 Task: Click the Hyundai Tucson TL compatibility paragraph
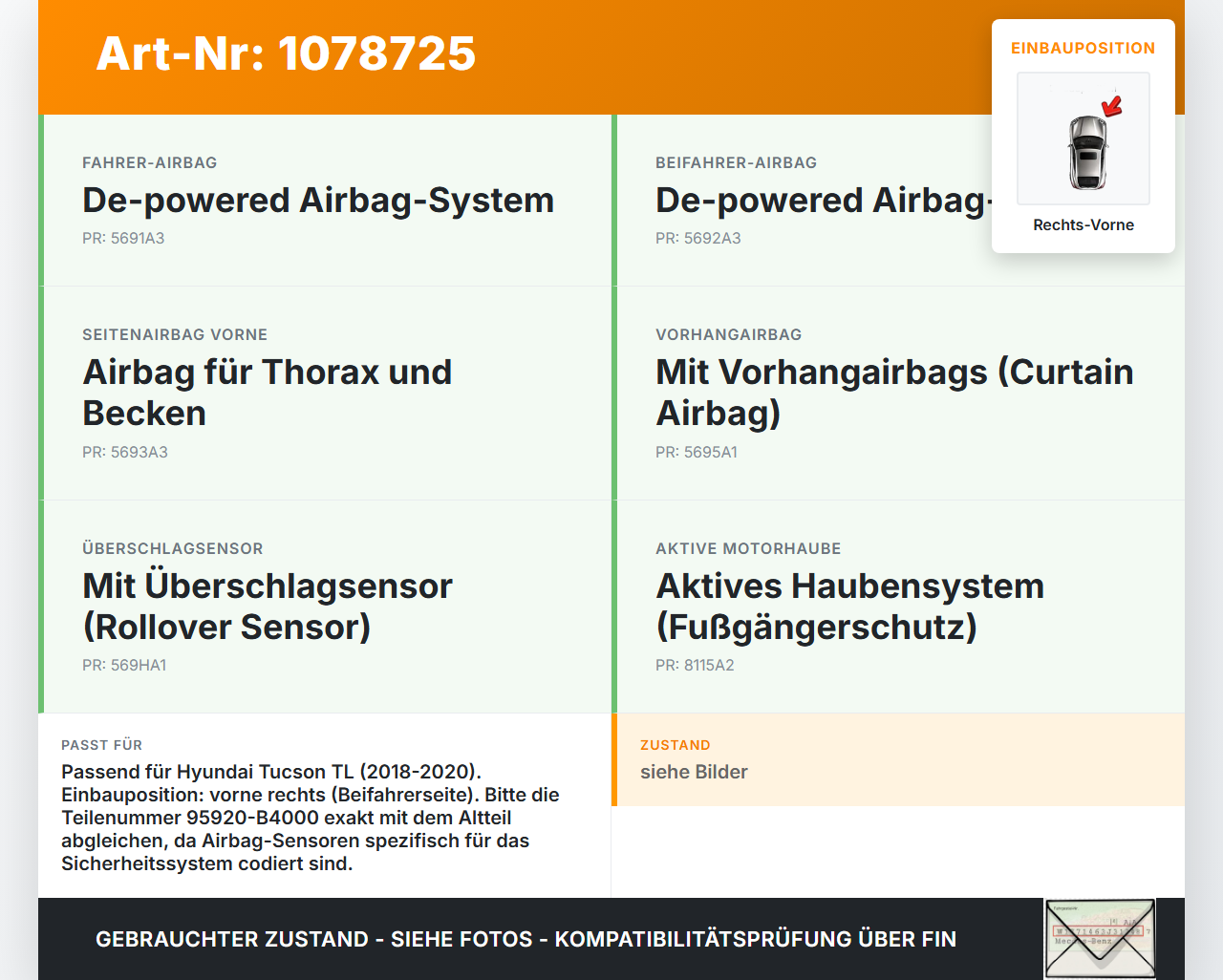[311, 818]
